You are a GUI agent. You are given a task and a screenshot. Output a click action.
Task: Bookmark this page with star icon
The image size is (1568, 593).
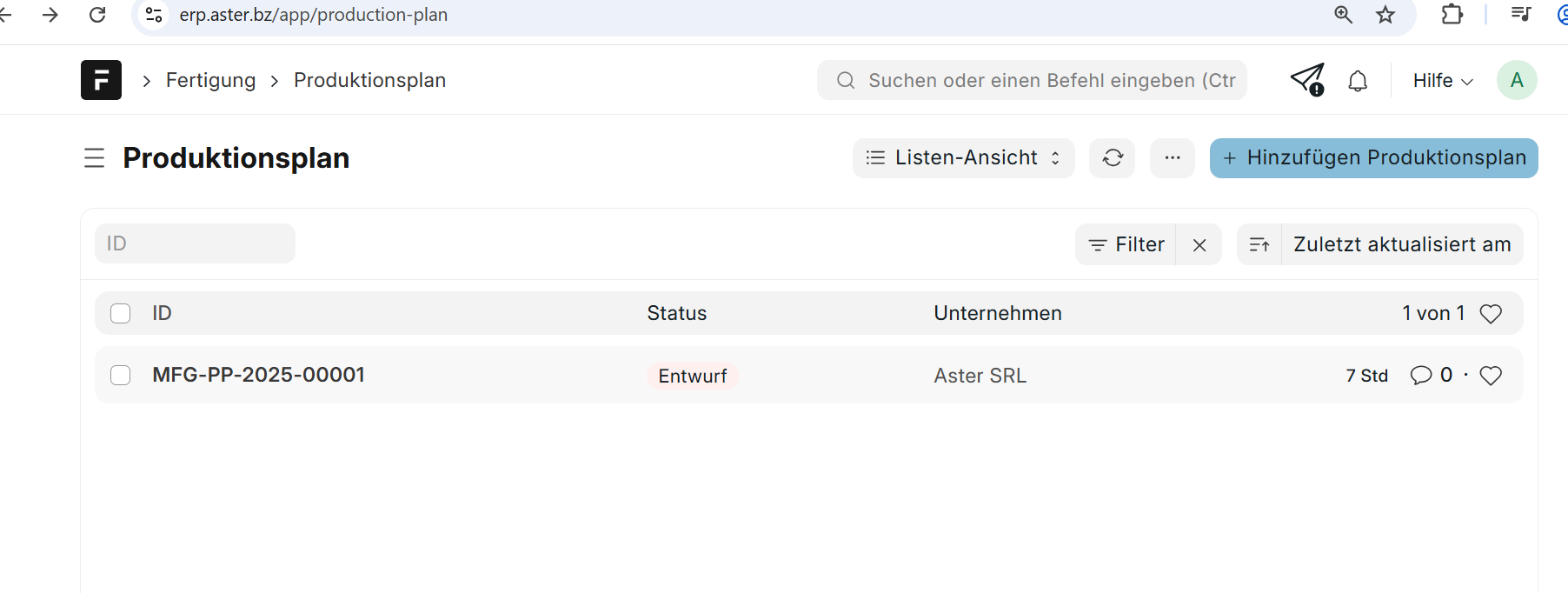[x=1385, y=15]
